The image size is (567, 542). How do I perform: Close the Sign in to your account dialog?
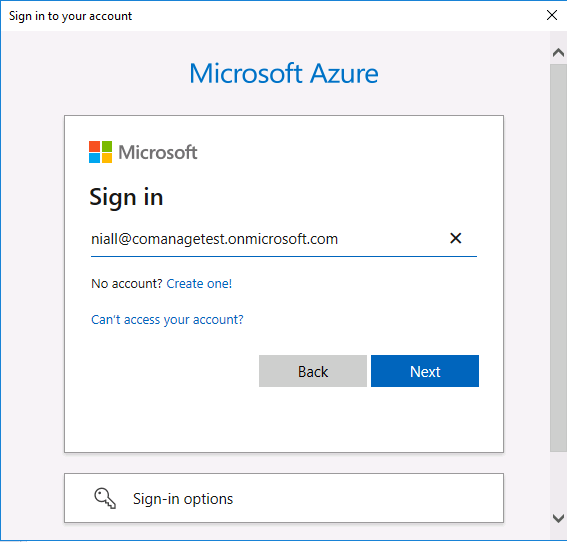click(552, 15)
